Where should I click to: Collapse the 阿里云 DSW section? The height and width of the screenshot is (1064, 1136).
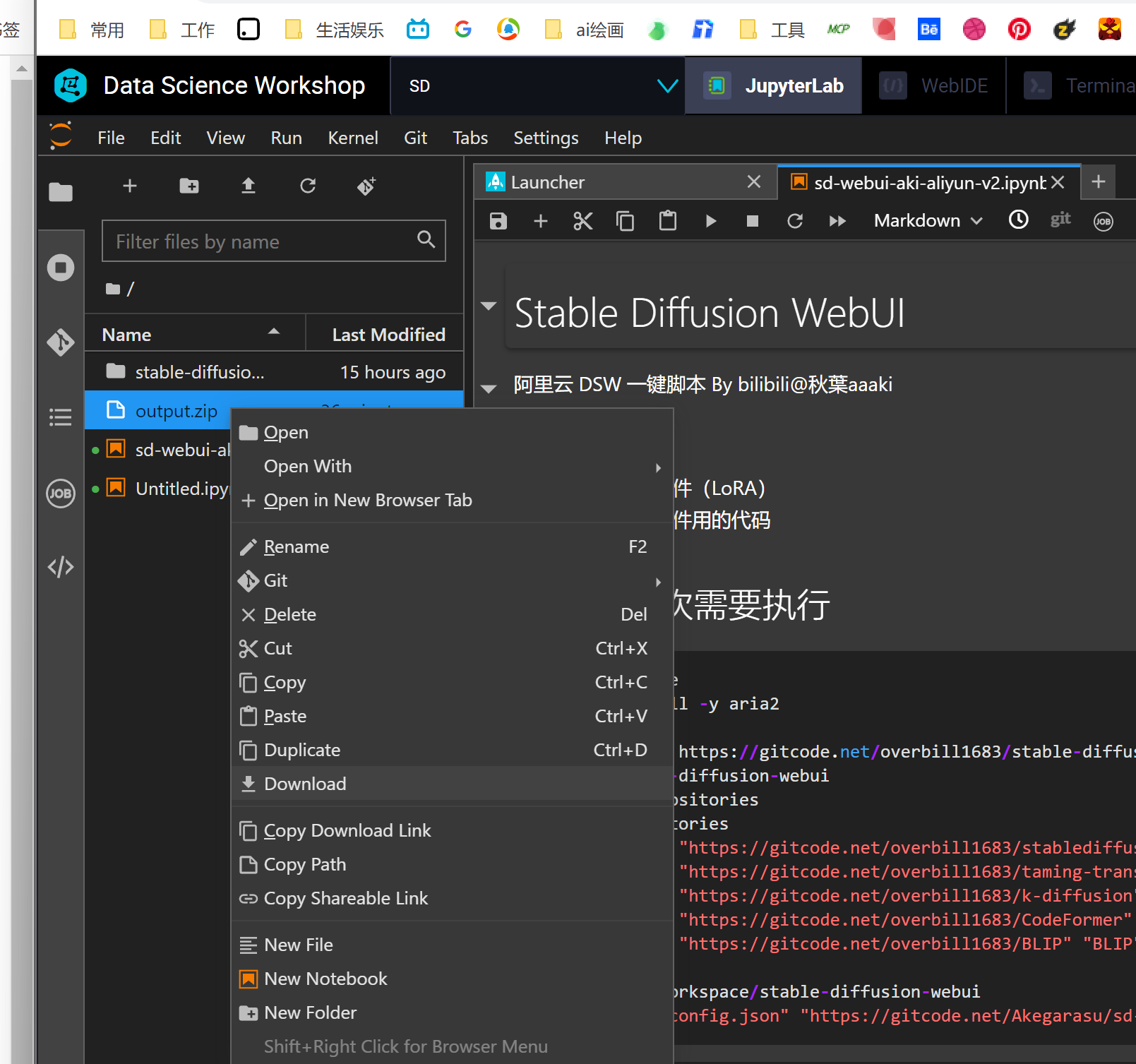pos(489,388)
